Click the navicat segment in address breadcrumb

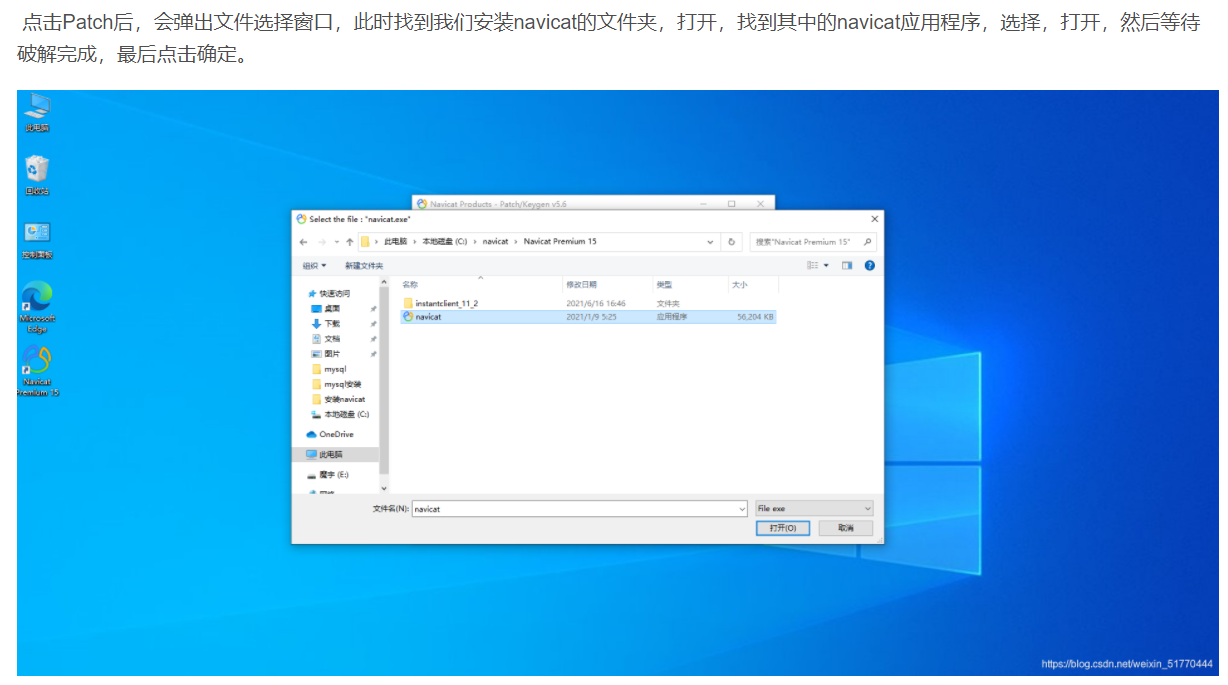pyautogui.click(x=496, y=242)
